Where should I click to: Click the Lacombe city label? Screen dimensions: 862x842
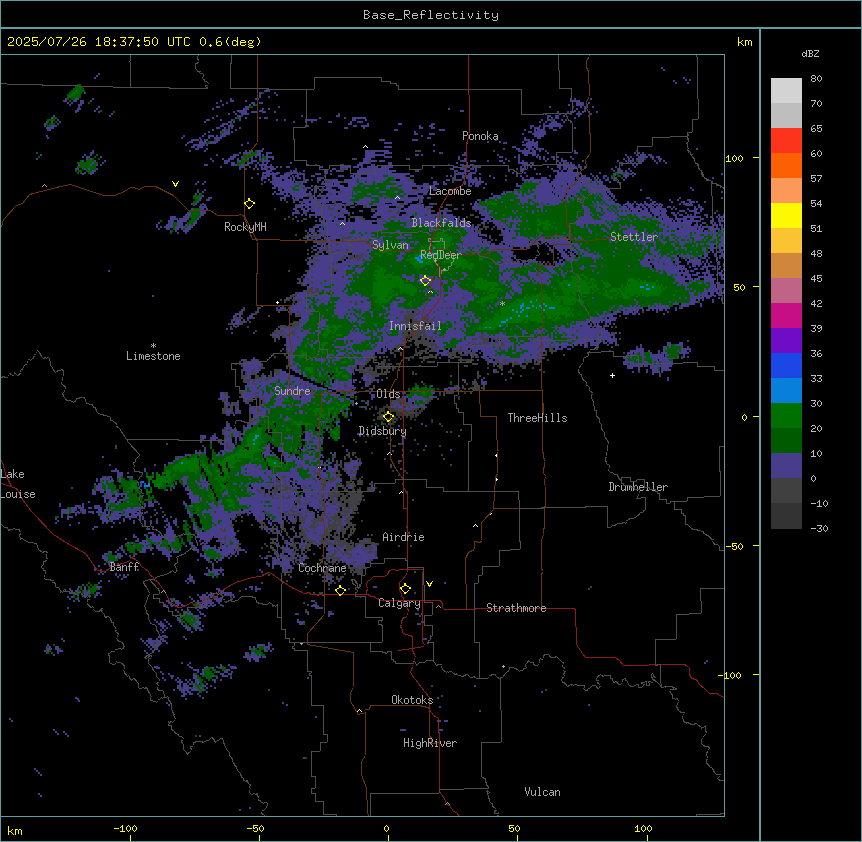(x=450, y=191)
